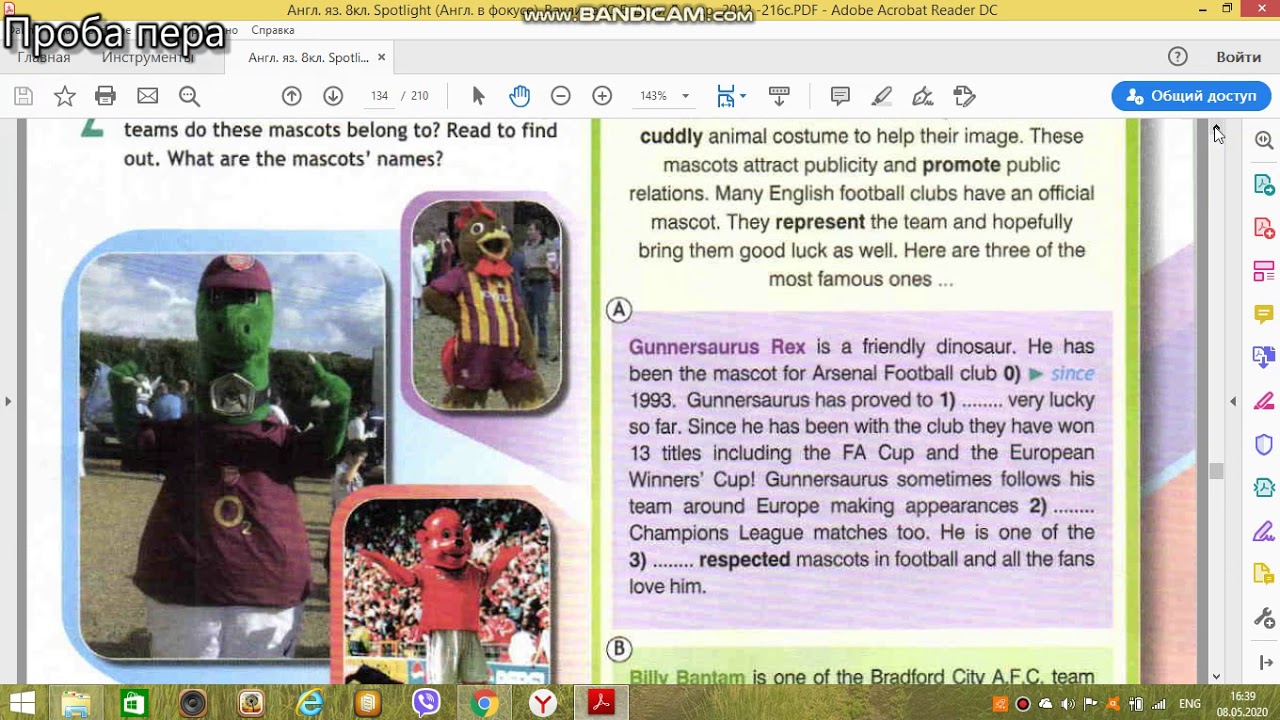Viewport: 1280px width, 720px height.
Task: Open Export PDF tool in sidebar
Action: (1264, 185)
